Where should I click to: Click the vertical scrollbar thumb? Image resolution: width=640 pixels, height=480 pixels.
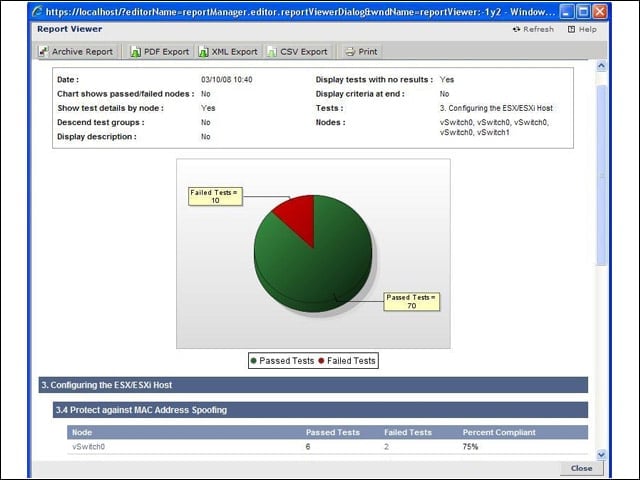tap(601, 176)
